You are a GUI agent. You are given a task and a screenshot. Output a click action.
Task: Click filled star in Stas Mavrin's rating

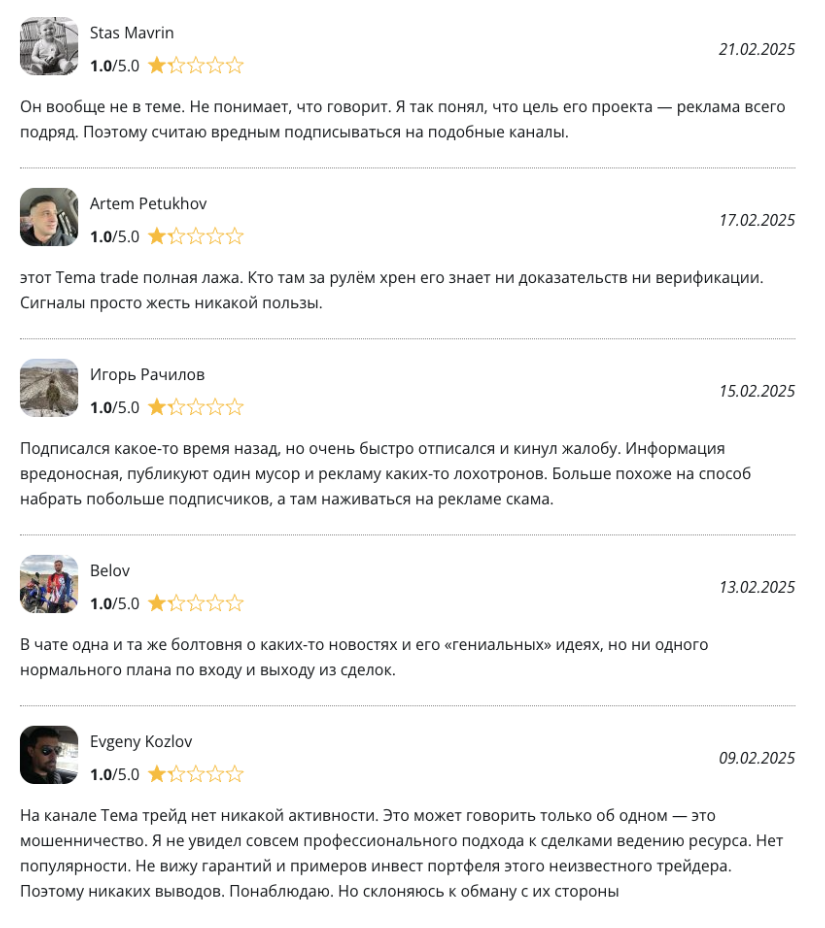pos(158,66)
